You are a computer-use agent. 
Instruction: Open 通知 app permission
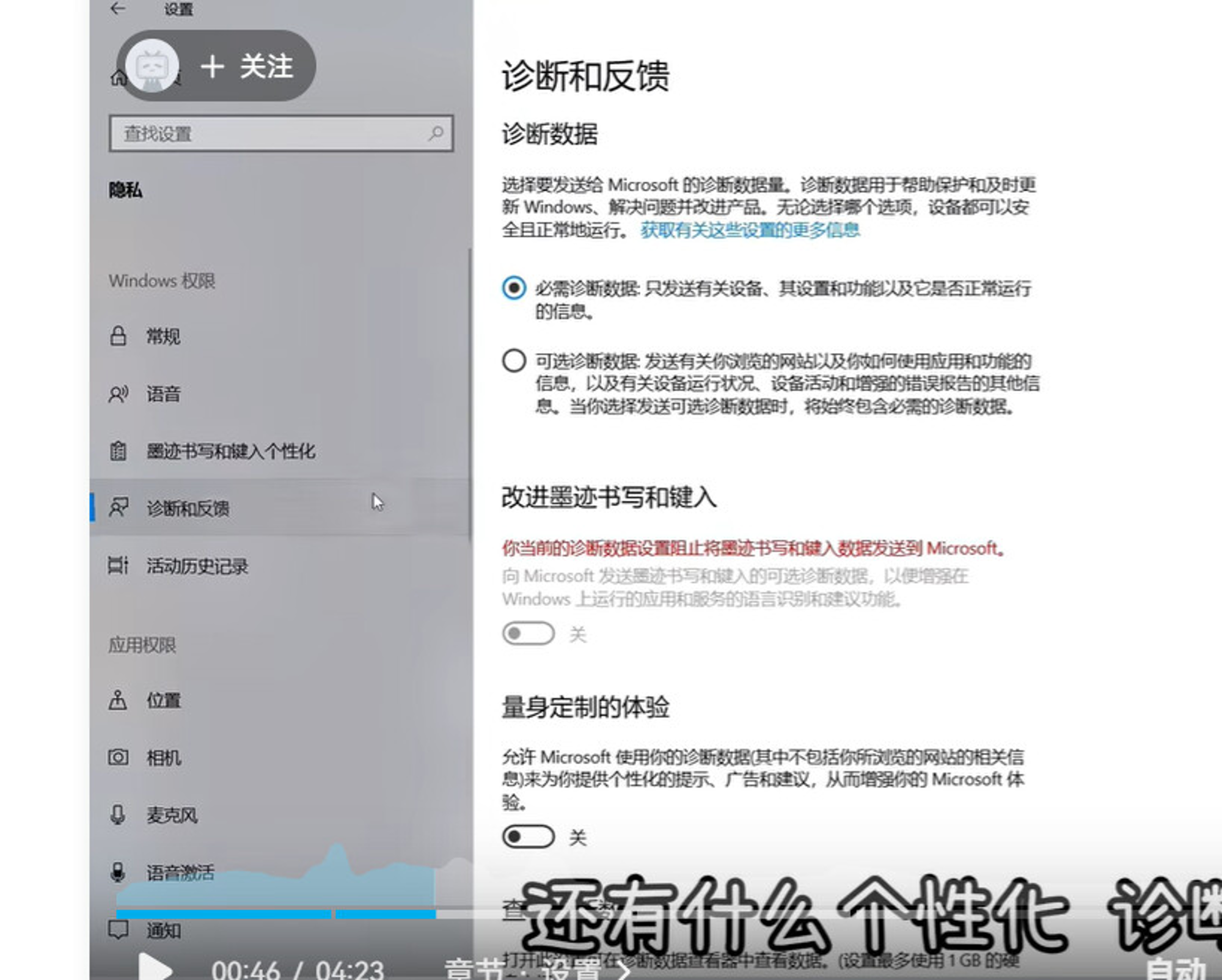(281, 931)
